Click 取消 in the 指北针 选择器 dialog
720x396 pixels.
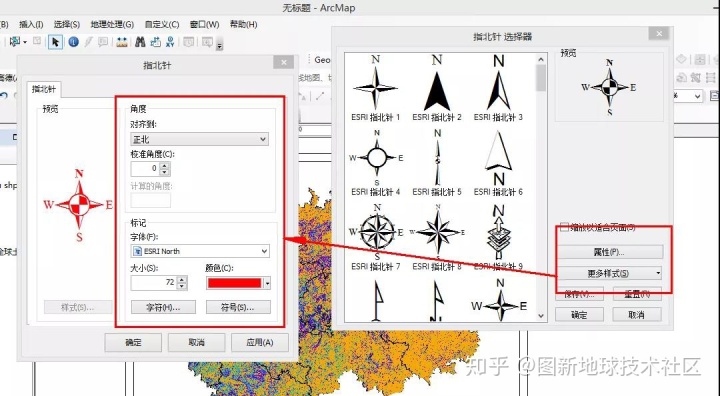coord(637,315)
